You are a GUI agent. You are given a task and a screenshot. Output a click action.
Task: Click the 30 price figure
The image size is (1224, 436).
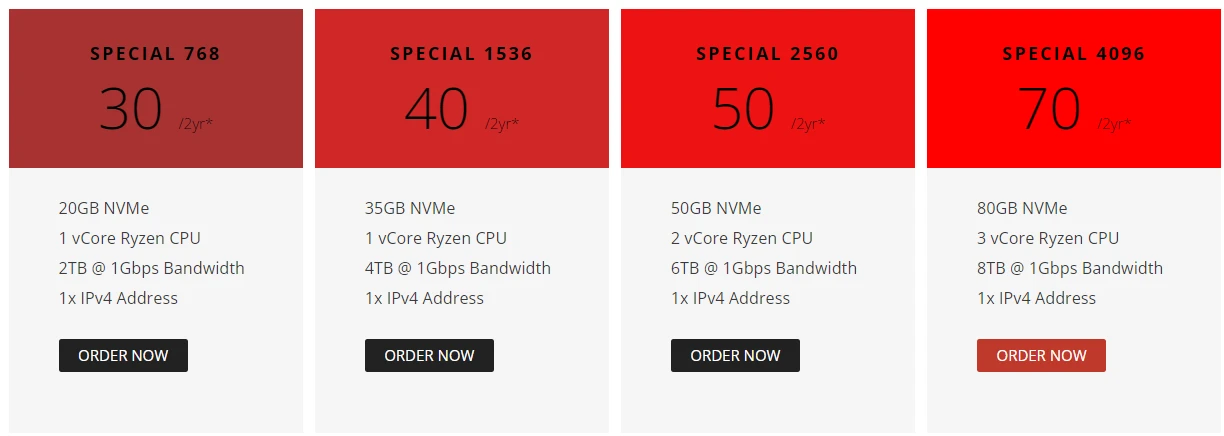pyautogui.click(x=130, y=109)
